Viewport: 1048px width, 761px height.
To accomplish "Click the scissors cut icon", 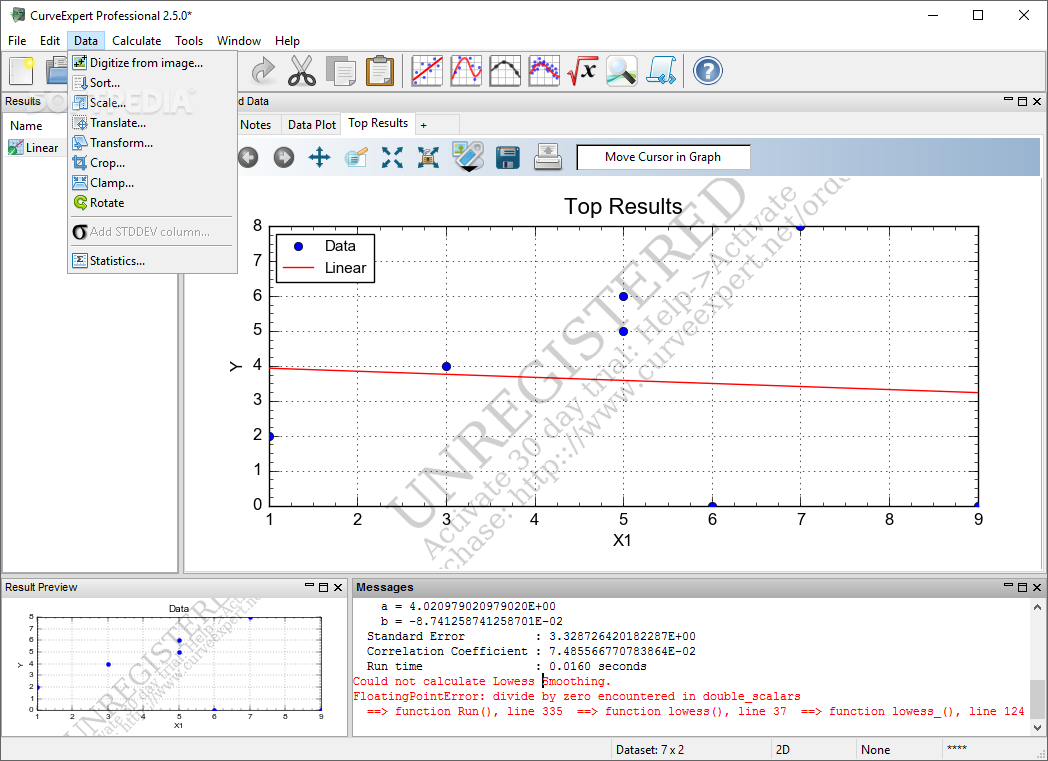I will [x=302, y=71].
